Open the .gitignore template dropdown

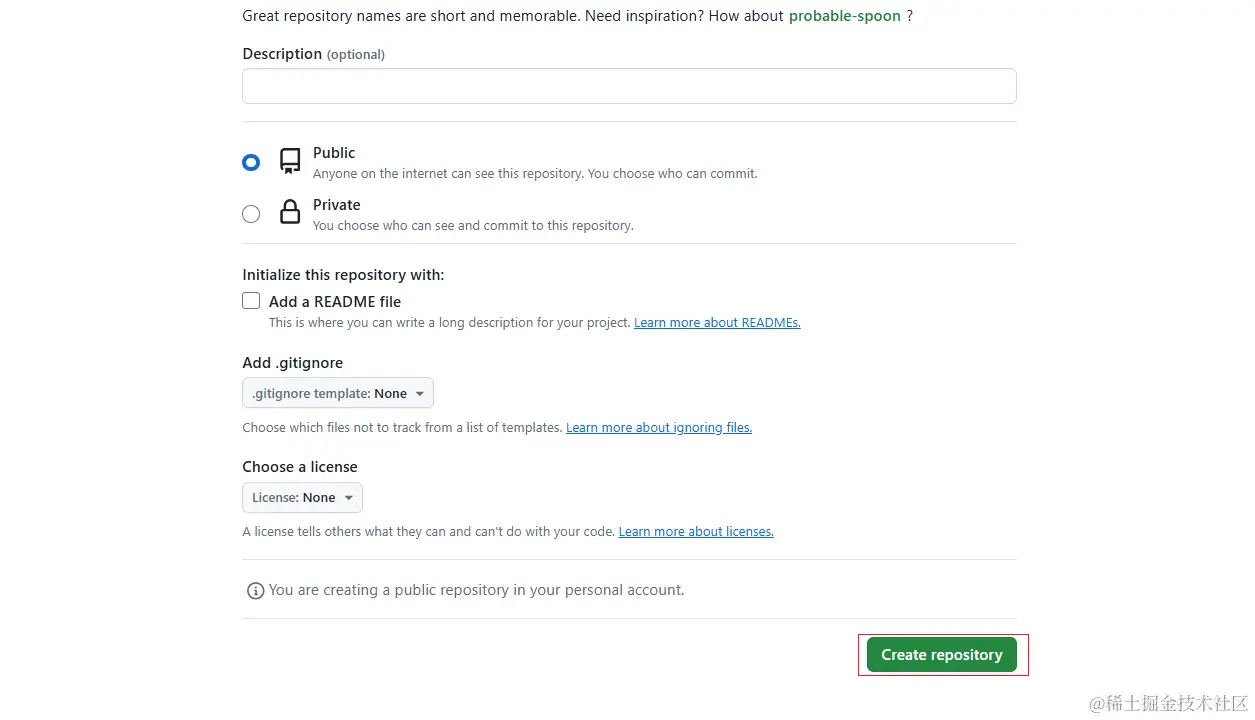(337, 393)
